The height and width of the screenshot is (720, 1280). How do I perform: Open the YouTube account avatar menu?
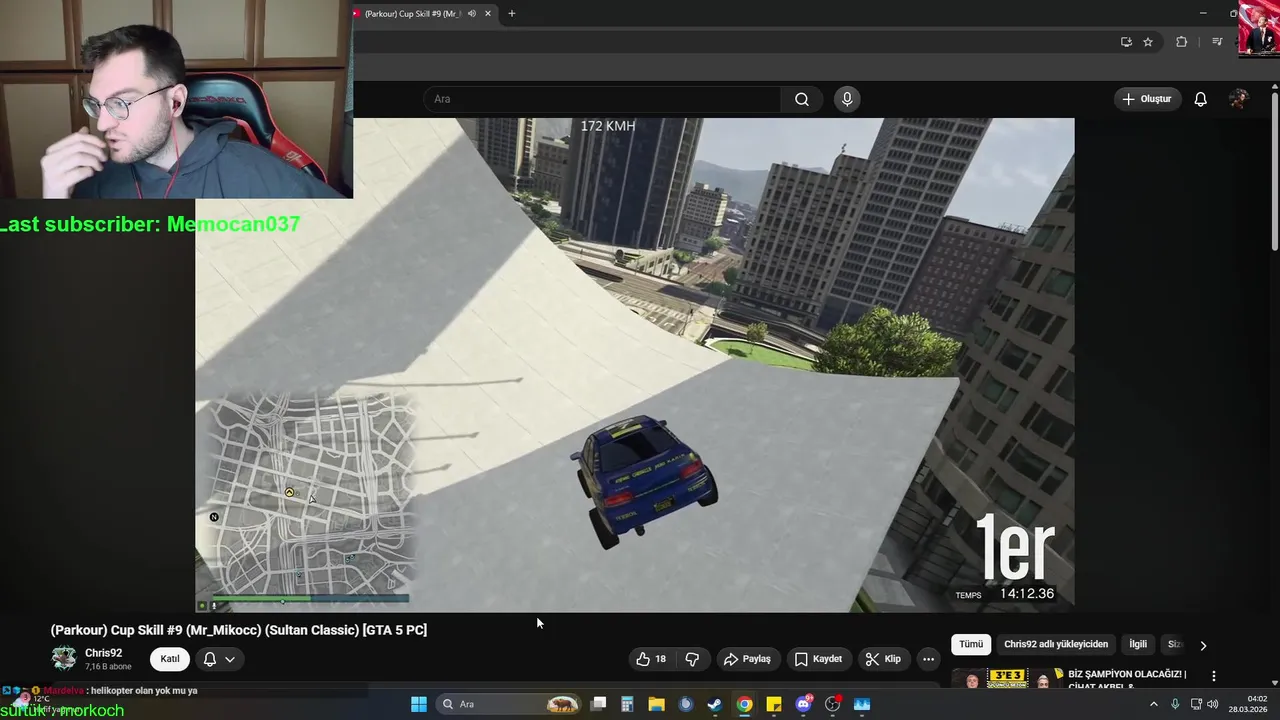1239,99
